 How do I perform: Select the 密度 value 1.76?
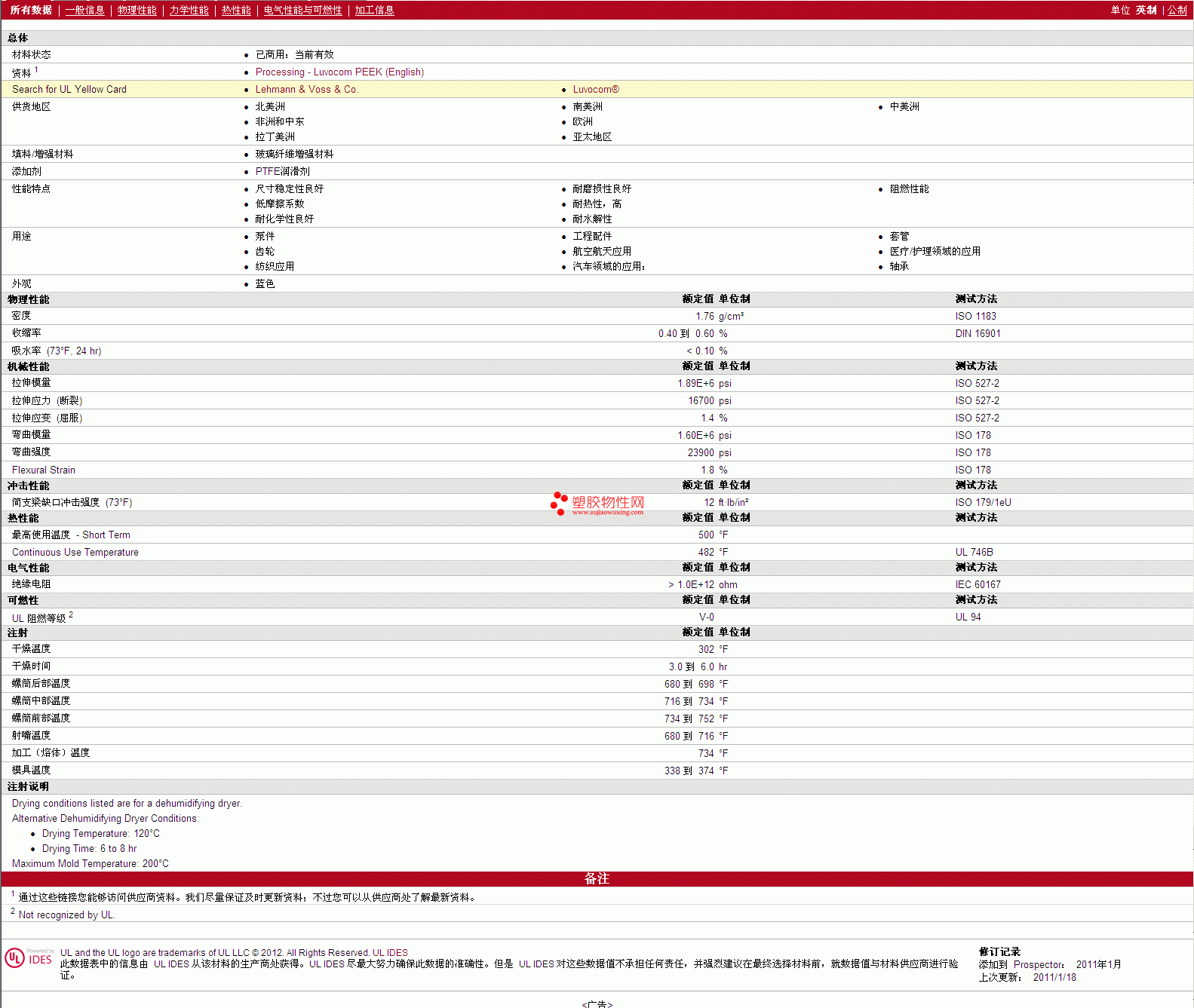click(704, 316)
